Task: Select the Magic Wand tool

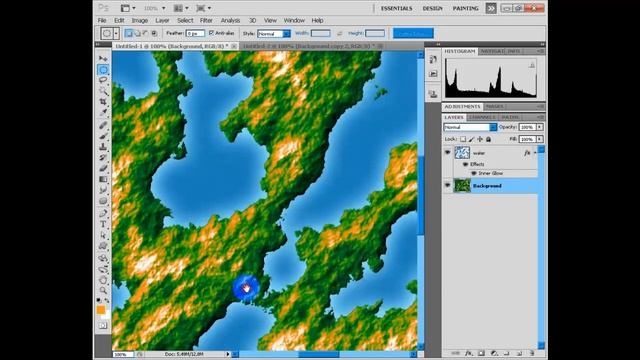Action: click(103, 91)
